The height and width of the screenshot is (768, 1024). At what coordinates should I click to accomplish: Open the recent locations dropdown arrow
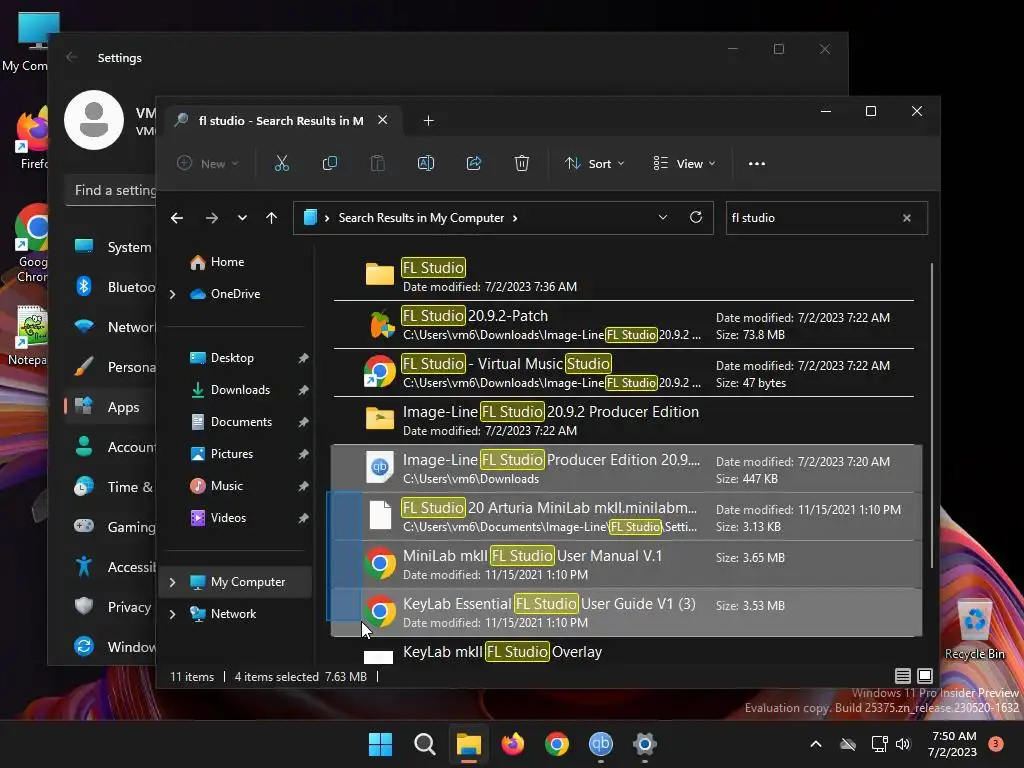click(242, 218)
